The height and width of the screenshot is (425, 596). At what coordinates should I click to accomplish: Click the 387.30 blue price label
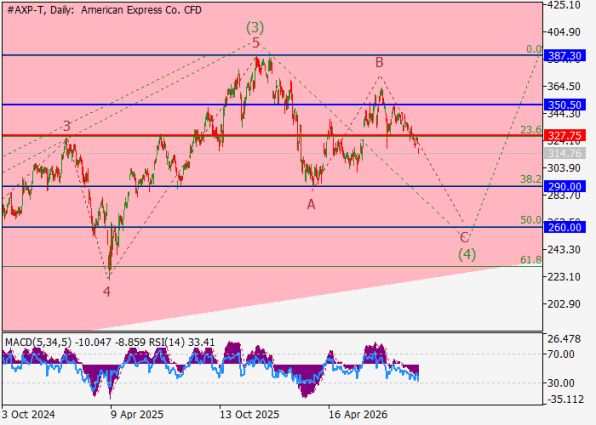[564, 56]
